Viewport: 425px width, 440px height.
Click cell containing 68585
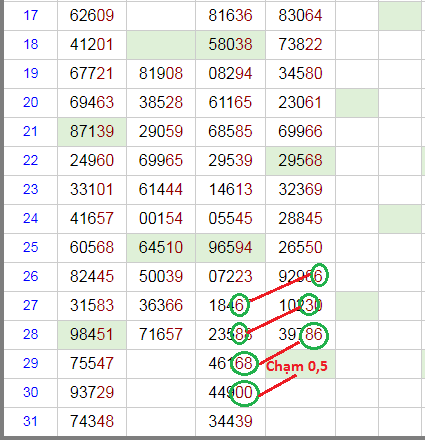click(x=230, y=131)
